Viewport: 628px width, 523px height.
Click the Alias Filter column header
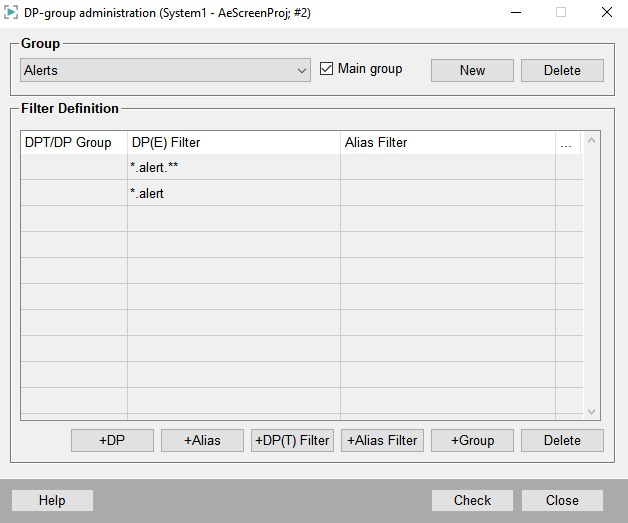[447, 143]
